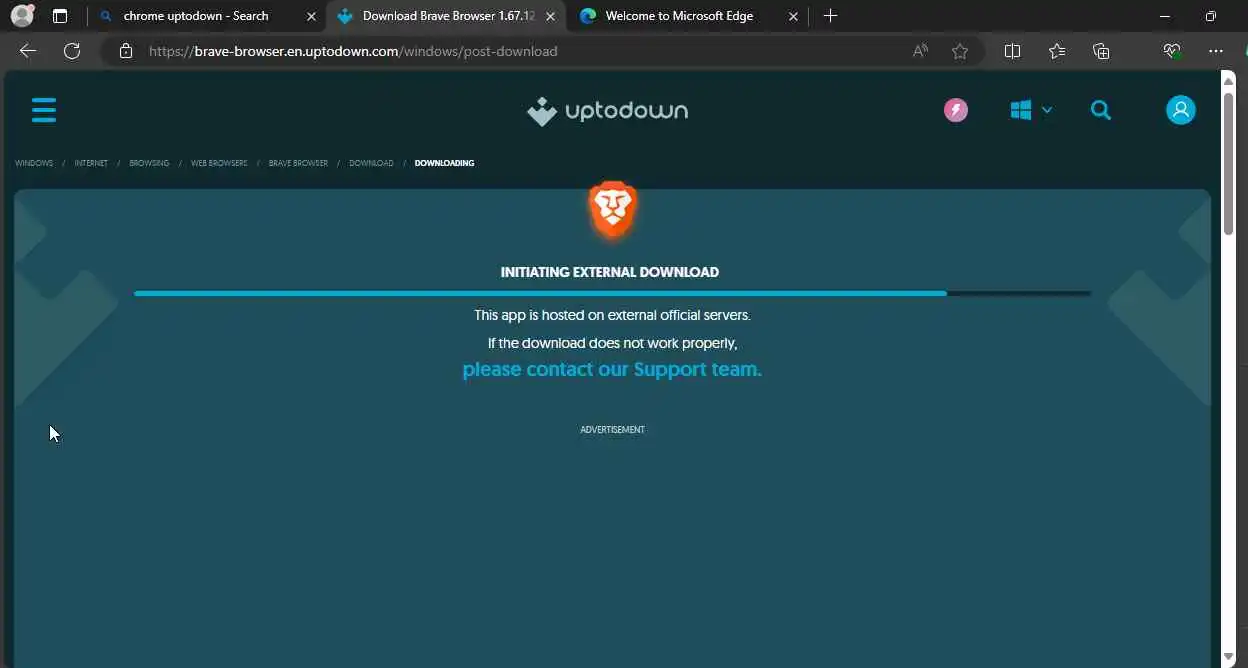Click the Brave lion logo
The width and height of the screenshot is (1248, 668).
pyautogui.click(x=612, y=209)
